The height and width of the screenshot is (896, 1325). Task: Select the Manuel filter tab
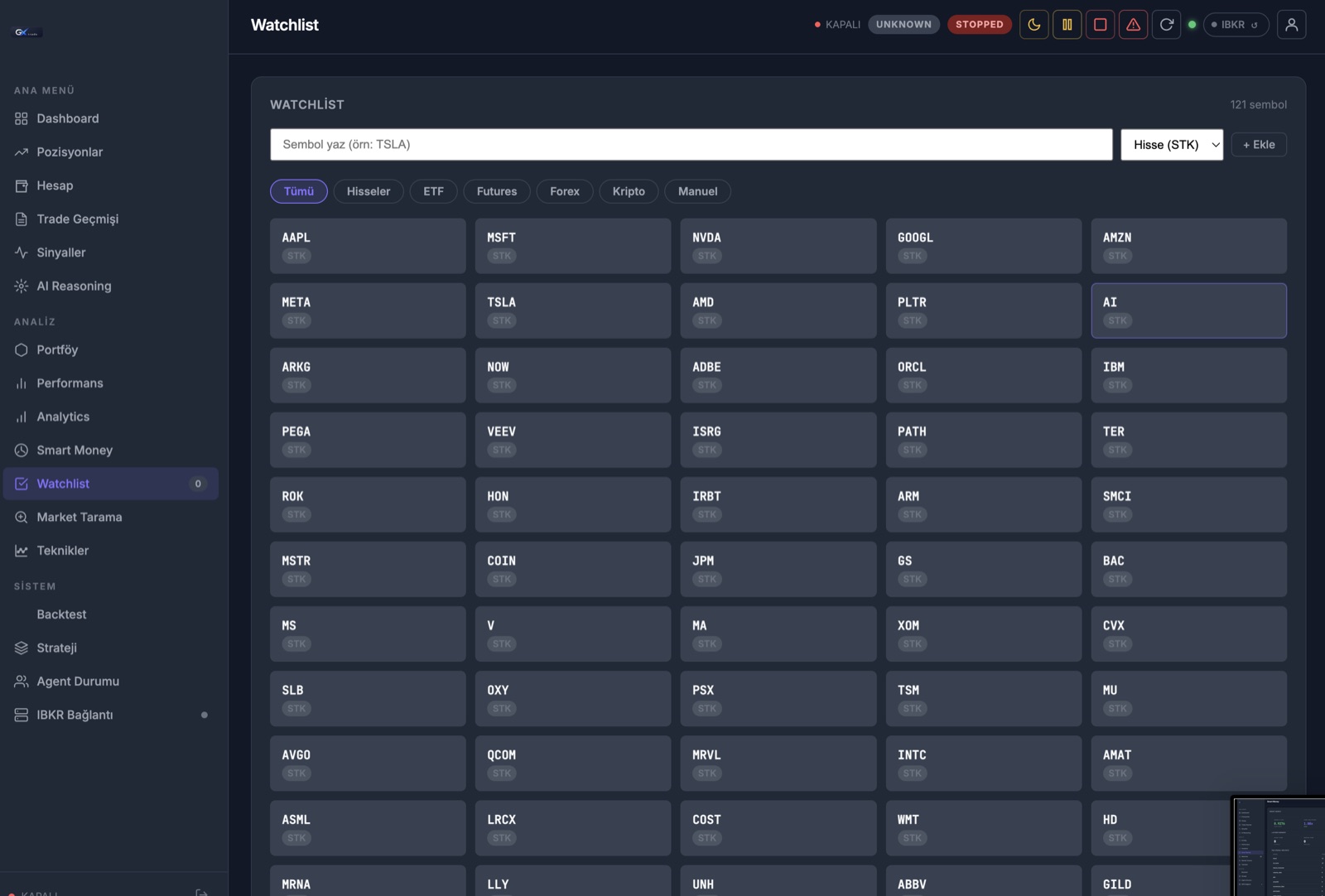(x=698, y=191)
